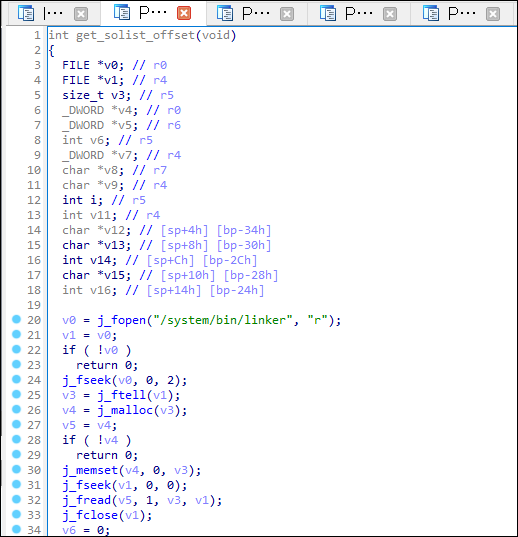Toggle breakpoint dot on line 32
Screen dimensions: 518x537
16,499
